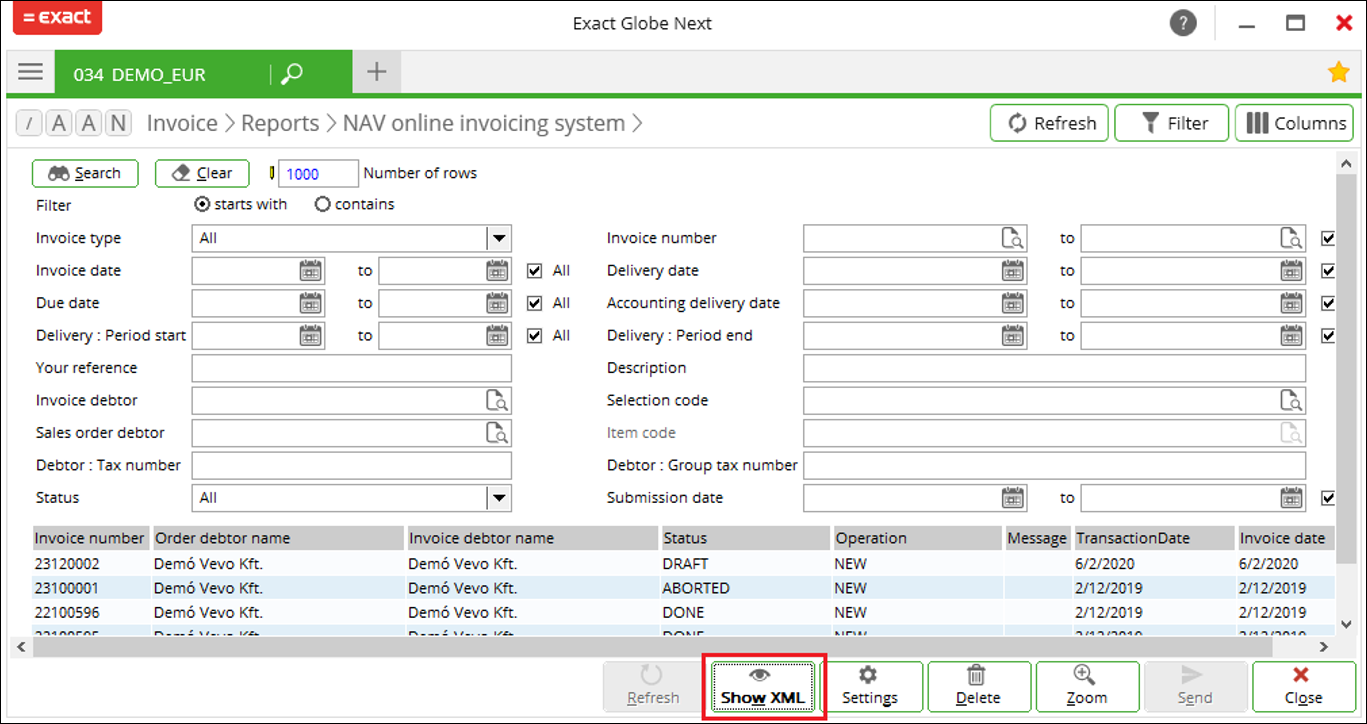Open lookup browser for Invoice debtor field
Image resolution: width=1367 pixels, height=724 pixels.
pos(497,401)
